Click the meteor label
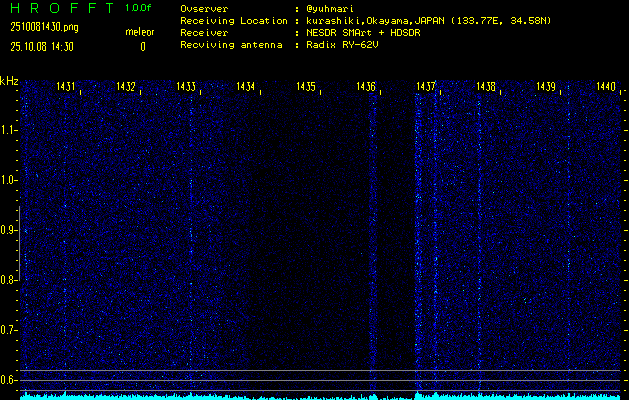Screen dimensions: 629x400 [x=140, y=32]
